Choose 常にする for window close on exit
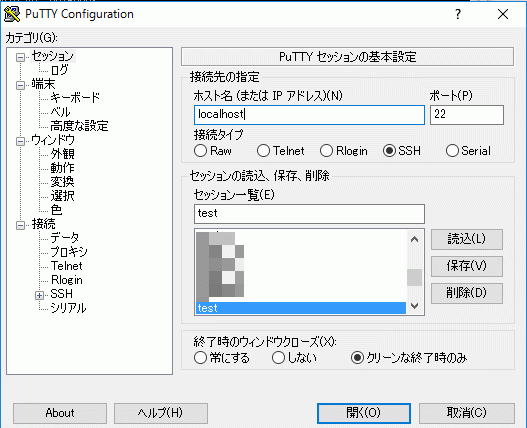 (x=200, y=357)
